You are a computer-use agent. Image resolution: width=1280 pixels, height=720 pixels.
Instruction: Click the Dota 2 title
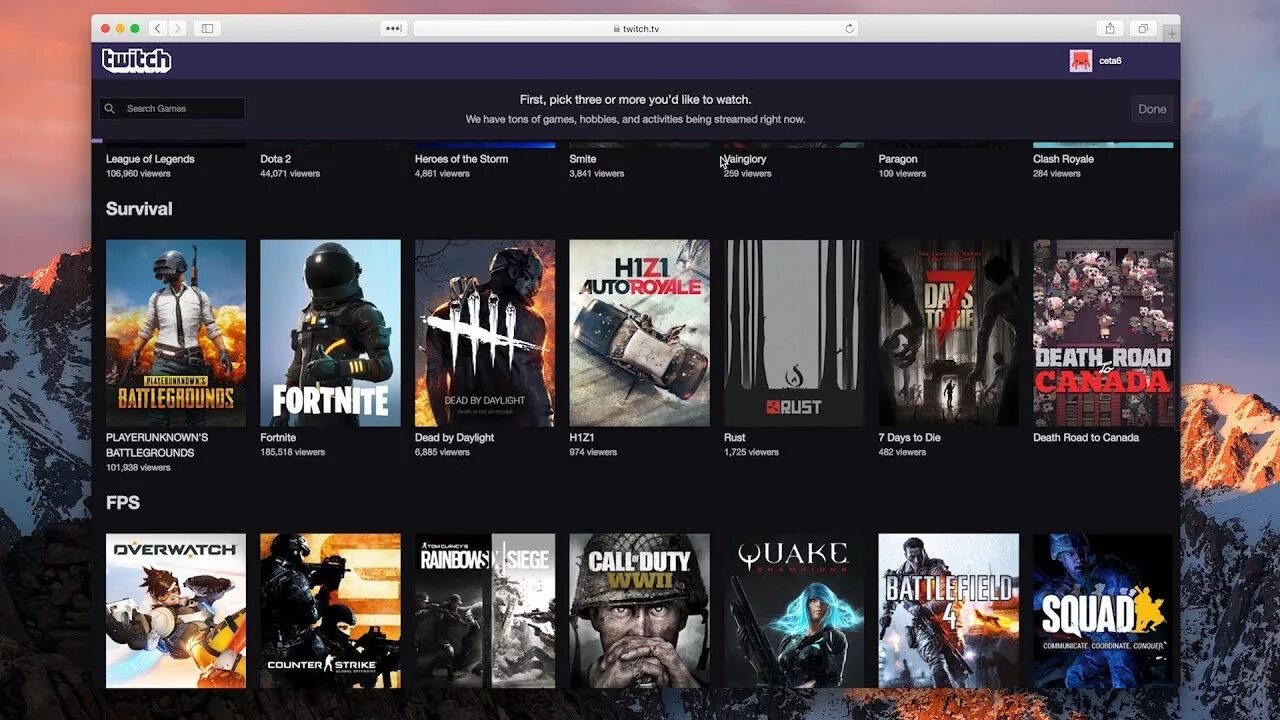[276, 159]
